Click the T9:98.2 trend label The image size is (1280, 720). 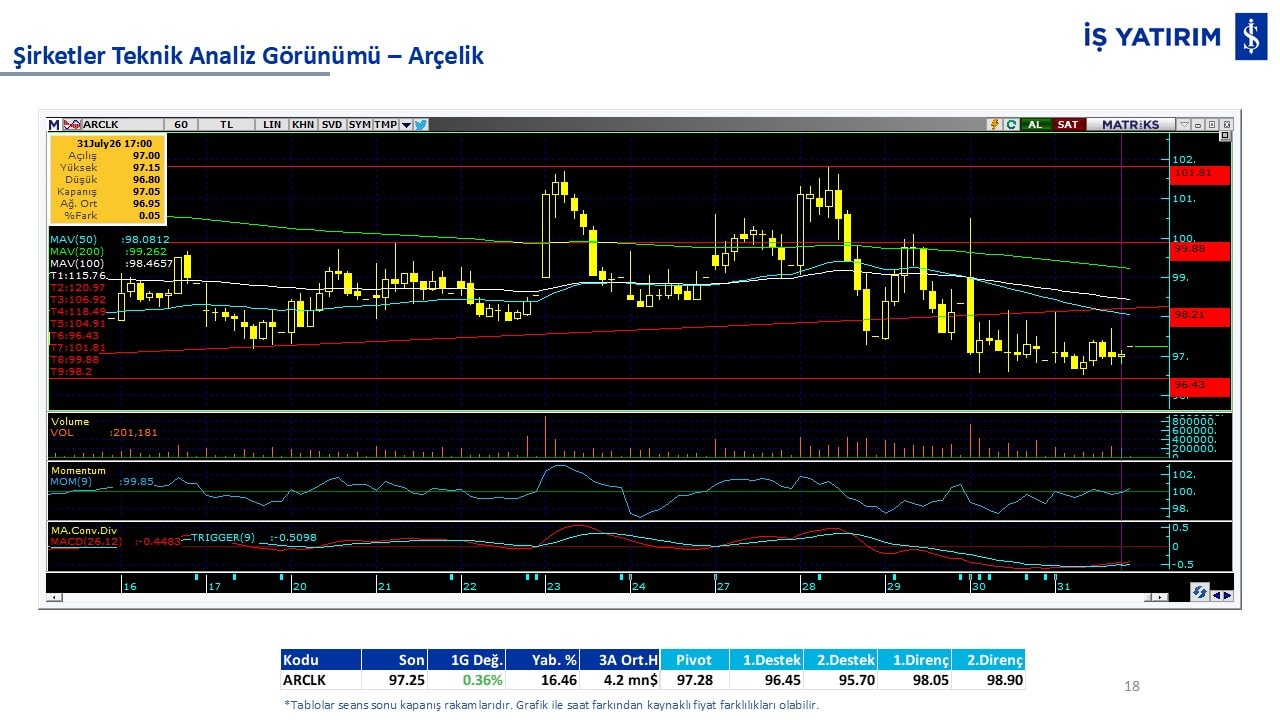coord(71,372)
